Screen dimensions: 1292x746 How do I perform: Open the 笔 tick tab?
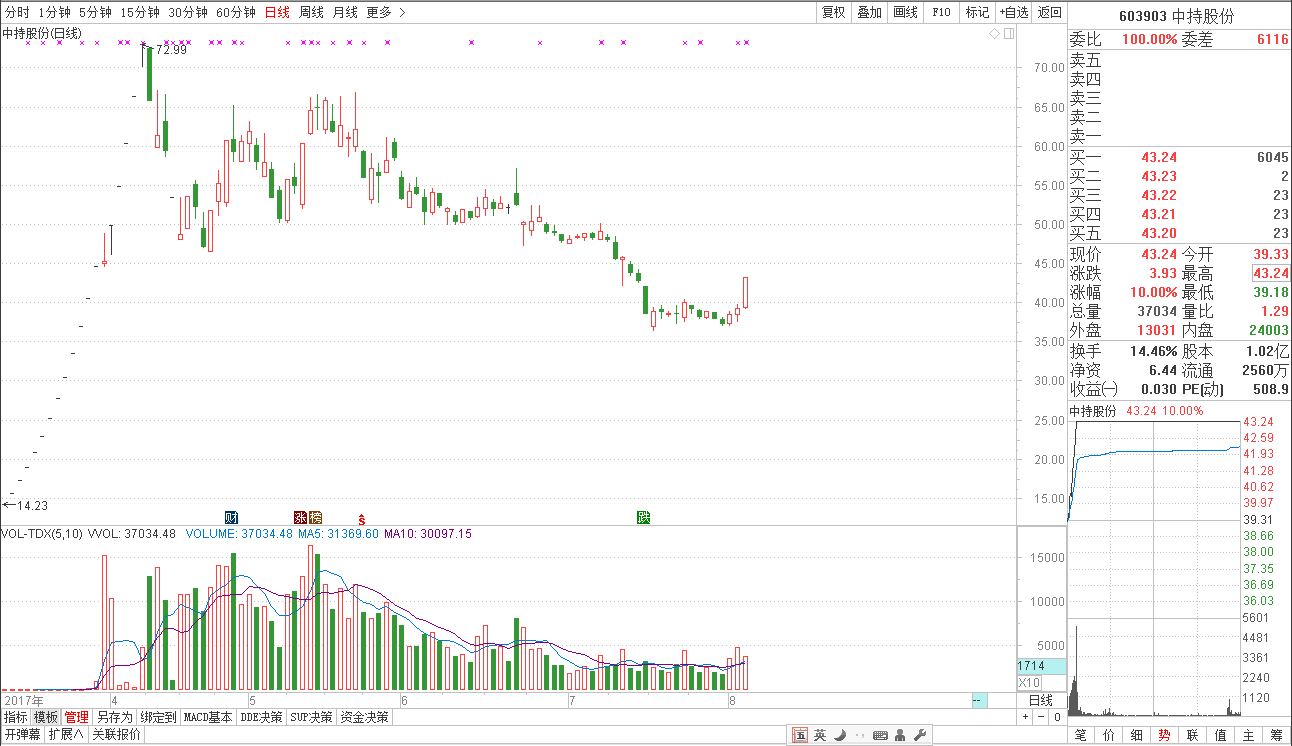(x=1081, y=735)
